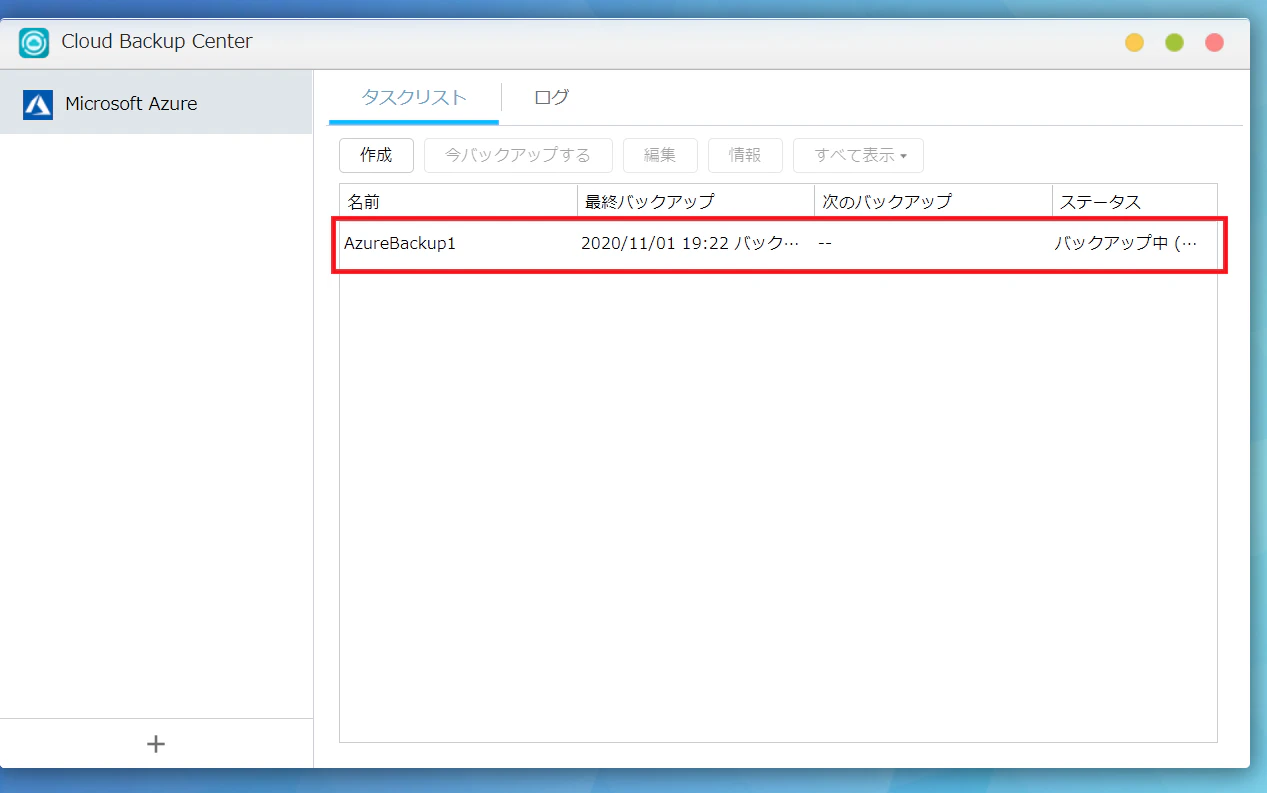Add a cloud account with plus icon
This screenshot has width=1267, height=793.
(156, 744)
